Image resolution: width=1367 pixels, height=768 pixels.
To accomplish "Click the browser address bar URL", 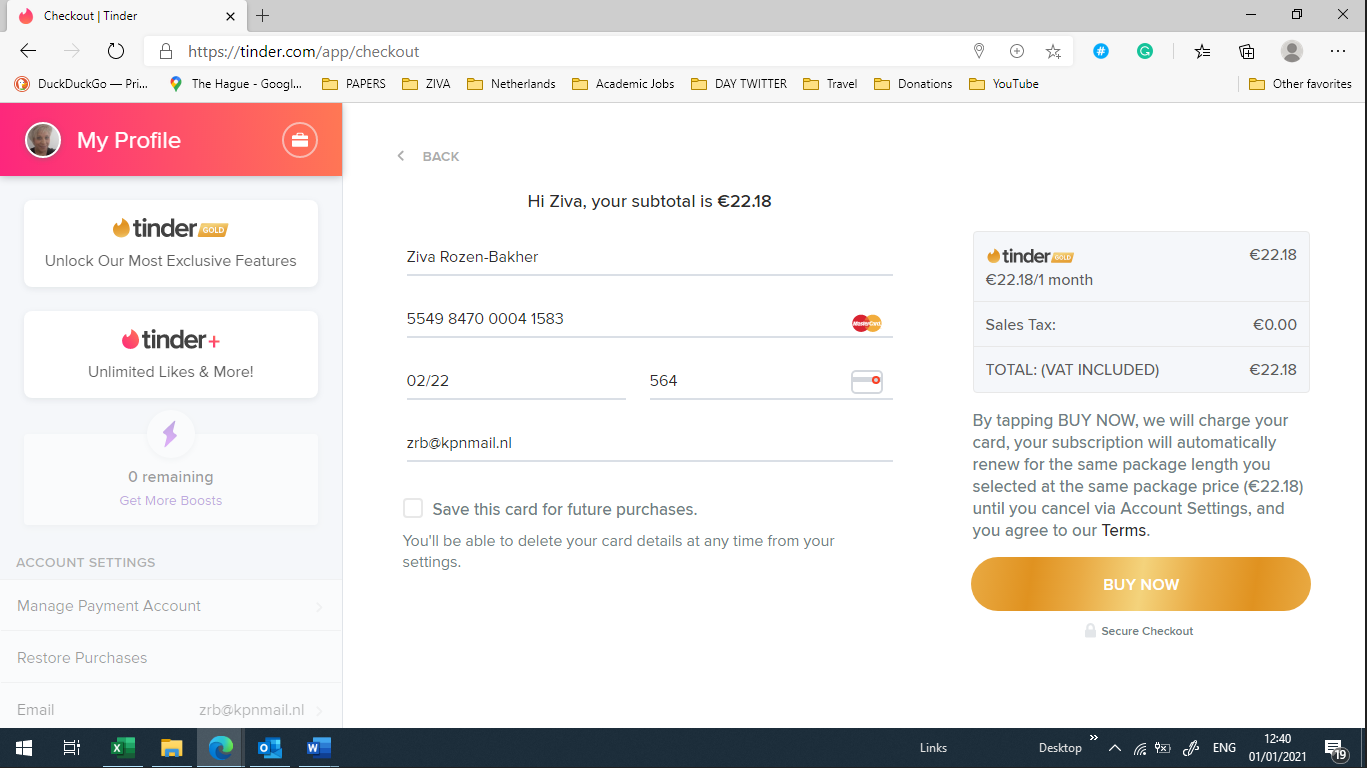I will click(304, 51).
